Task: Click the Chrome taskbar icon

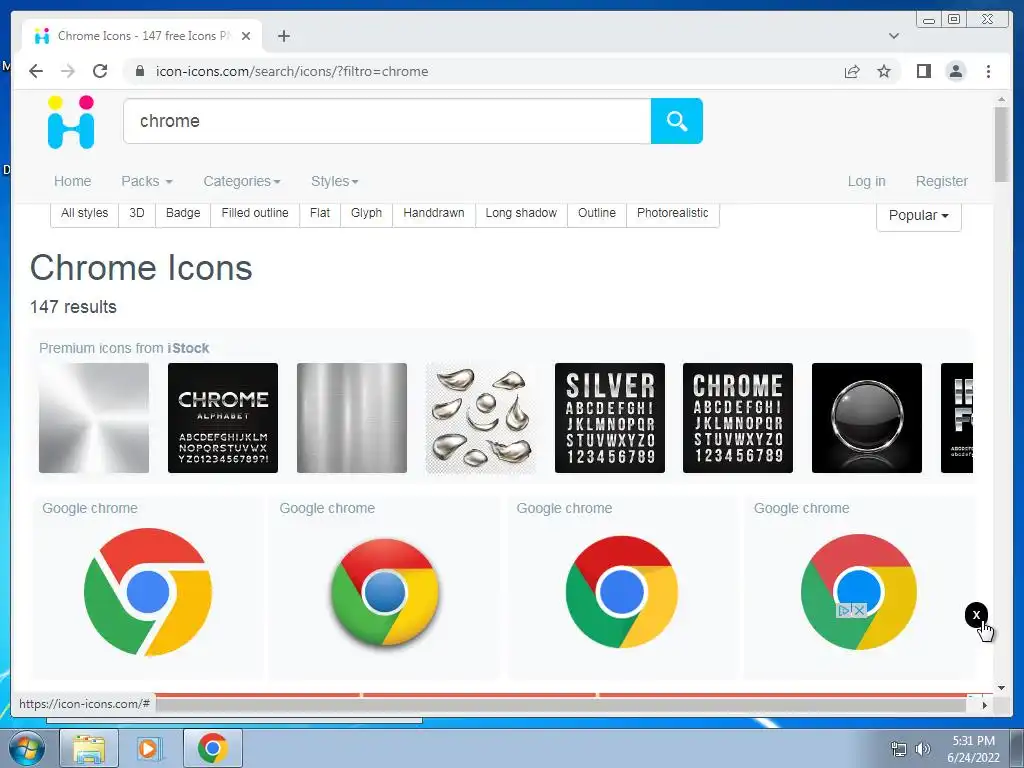Action: 212,748
